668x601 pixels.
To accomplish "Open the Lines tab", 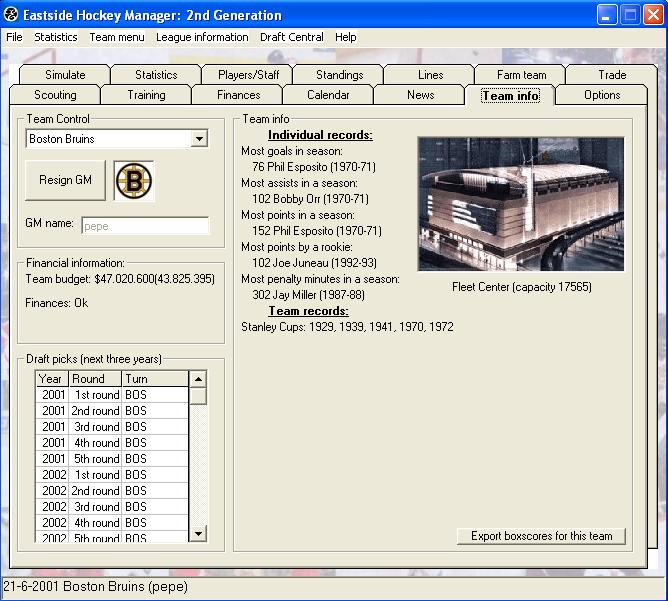I will click(431, 75).
